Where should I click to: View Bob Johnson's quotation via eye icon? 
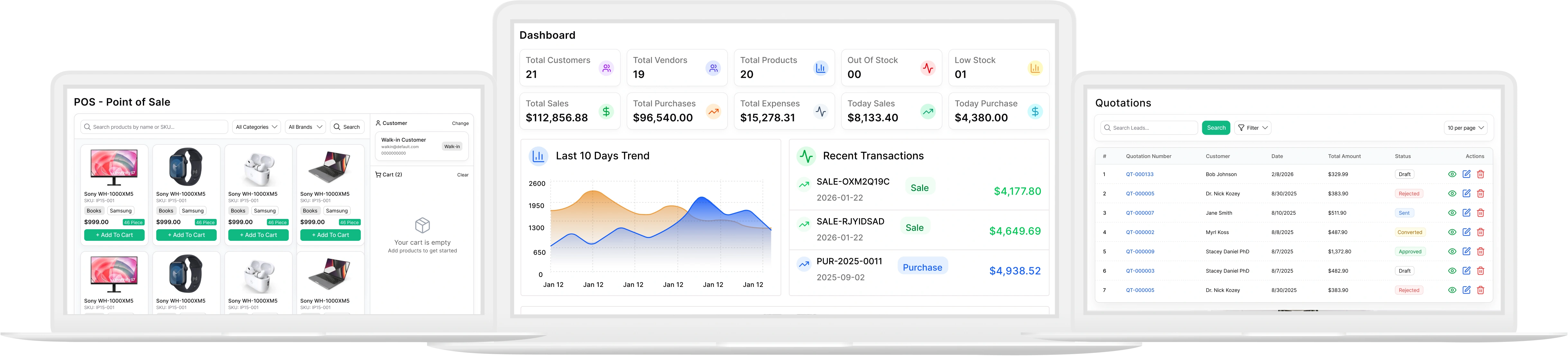pyautogui.click(x=1452, y=174)
